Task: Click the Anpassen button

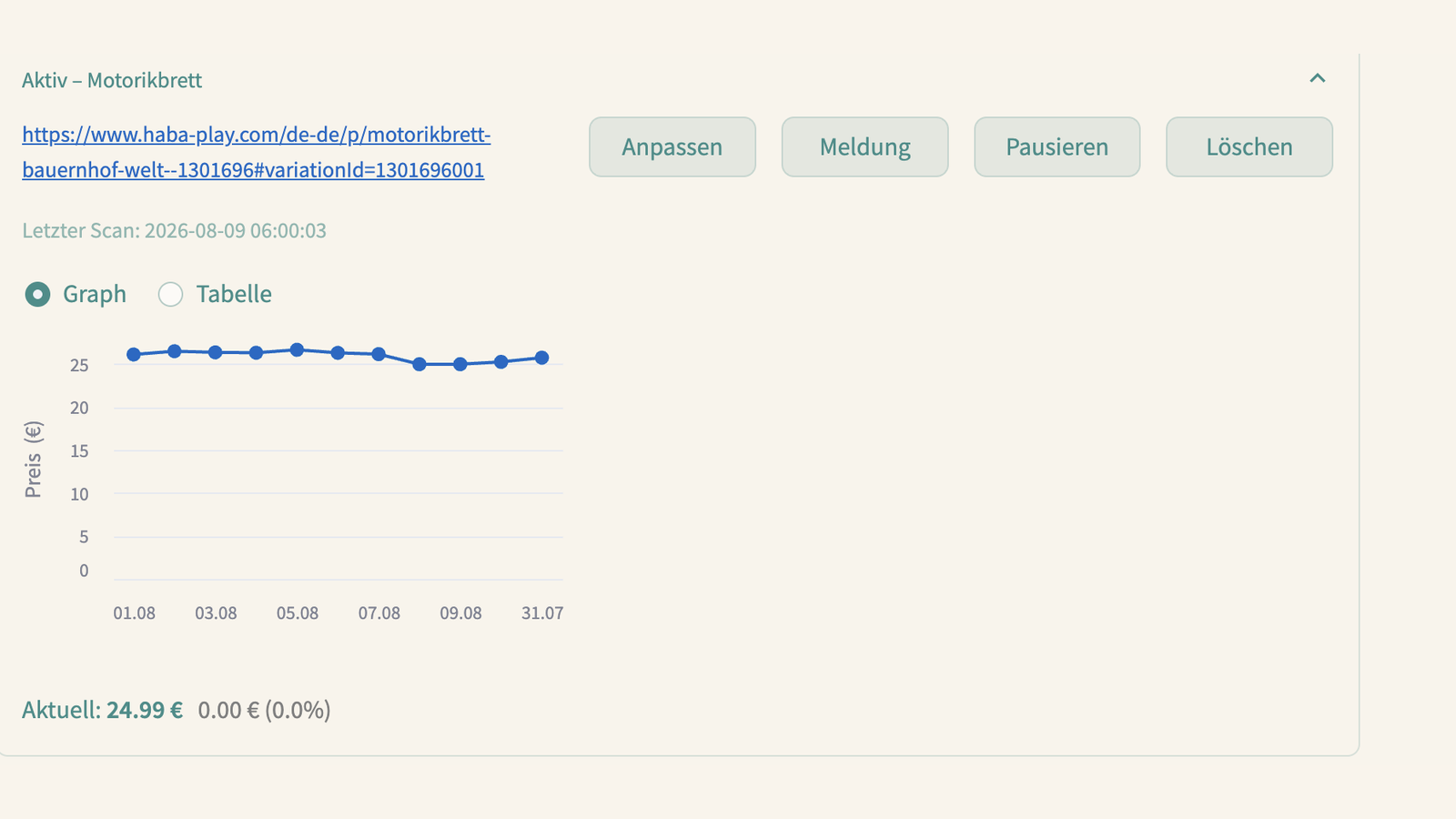Action: coord(672,147)
